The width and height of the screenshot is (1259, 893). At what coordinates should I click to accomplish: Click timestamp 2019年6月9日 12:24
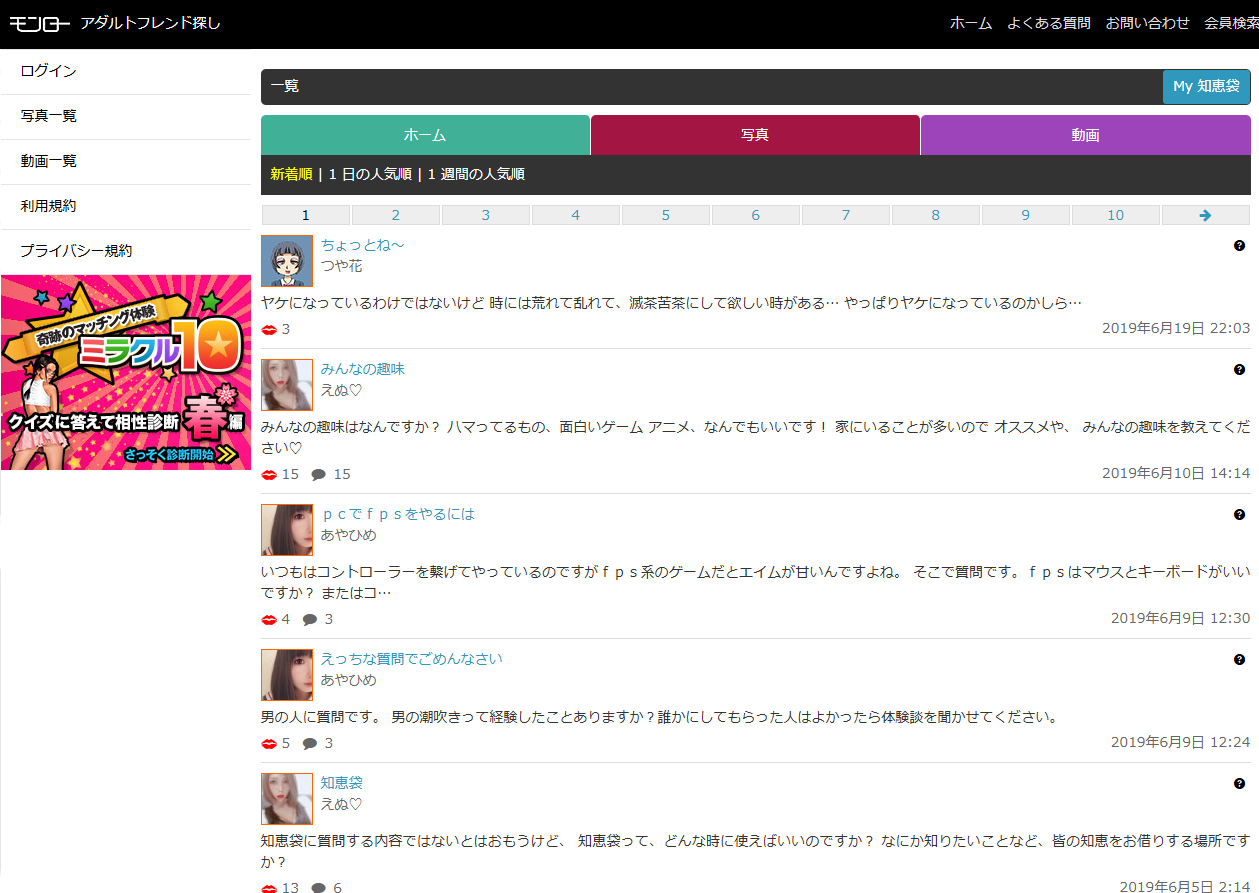[1181, 742]
